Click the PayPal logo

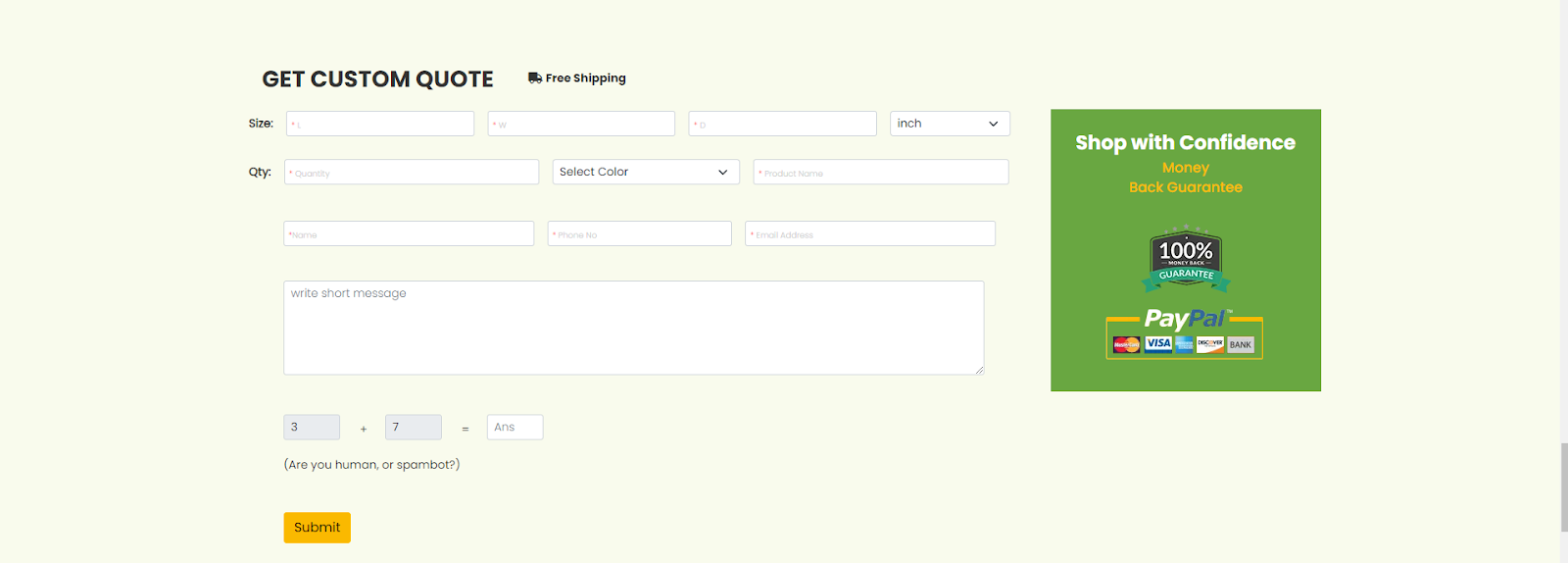[x=1185, y=318]
